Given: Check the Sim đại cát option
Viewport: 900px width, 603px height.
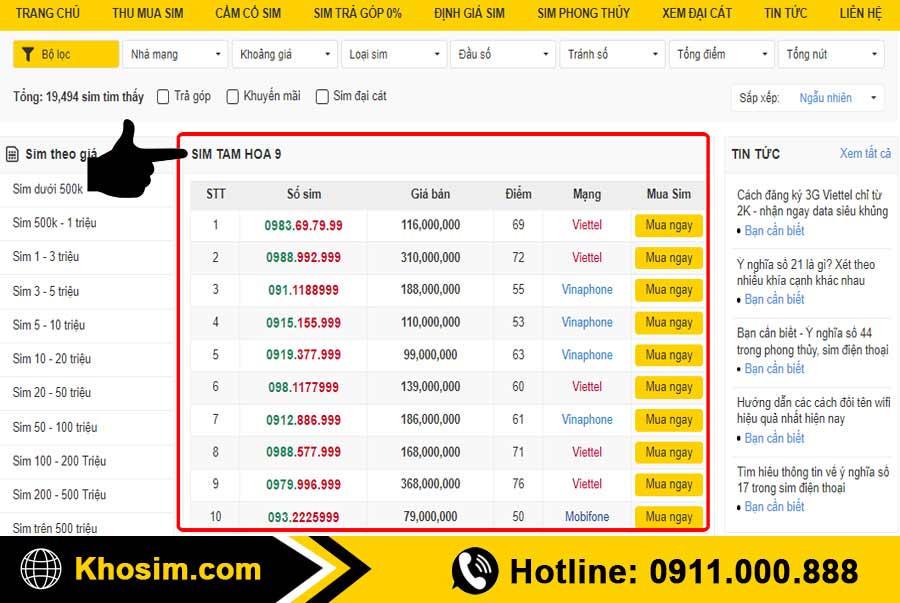Looking at the screenshot, I should coord(322,97).
